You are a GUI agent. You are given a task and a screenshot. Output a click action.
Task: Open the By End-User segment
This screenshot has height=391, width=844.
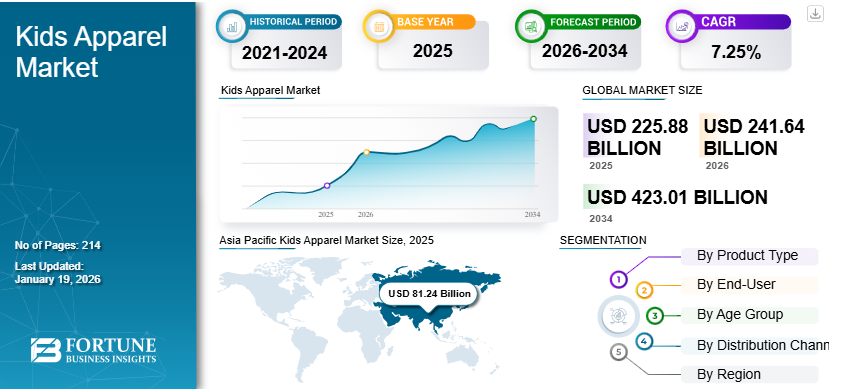tap(749, 285)
